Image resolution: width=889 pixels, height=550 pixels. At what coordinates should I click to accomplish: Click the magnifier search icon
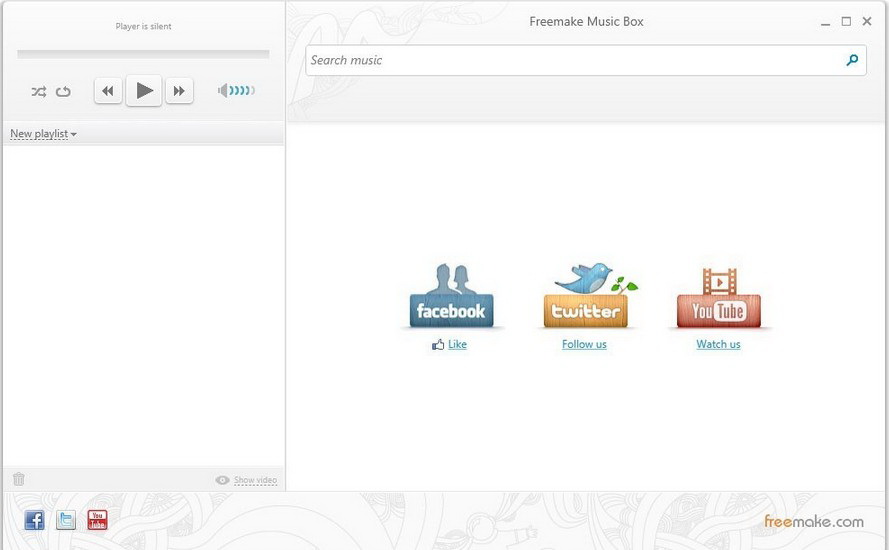852,60
